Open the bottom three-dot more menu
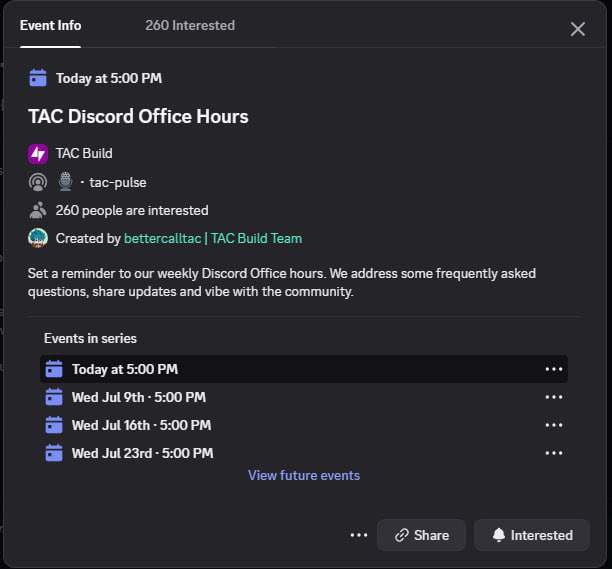 coord(359,535)
